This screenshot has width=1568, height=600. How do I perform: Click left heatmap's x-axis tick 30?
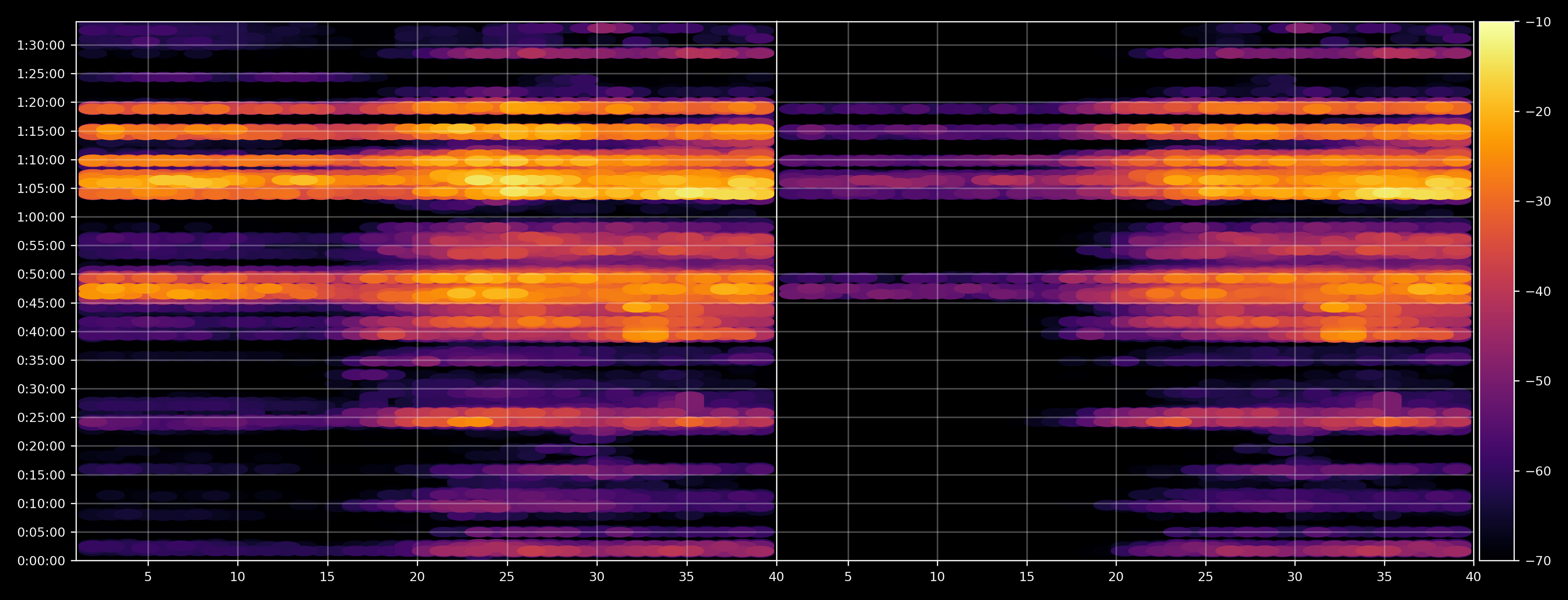pyautogui.click(x=596, y=577)
